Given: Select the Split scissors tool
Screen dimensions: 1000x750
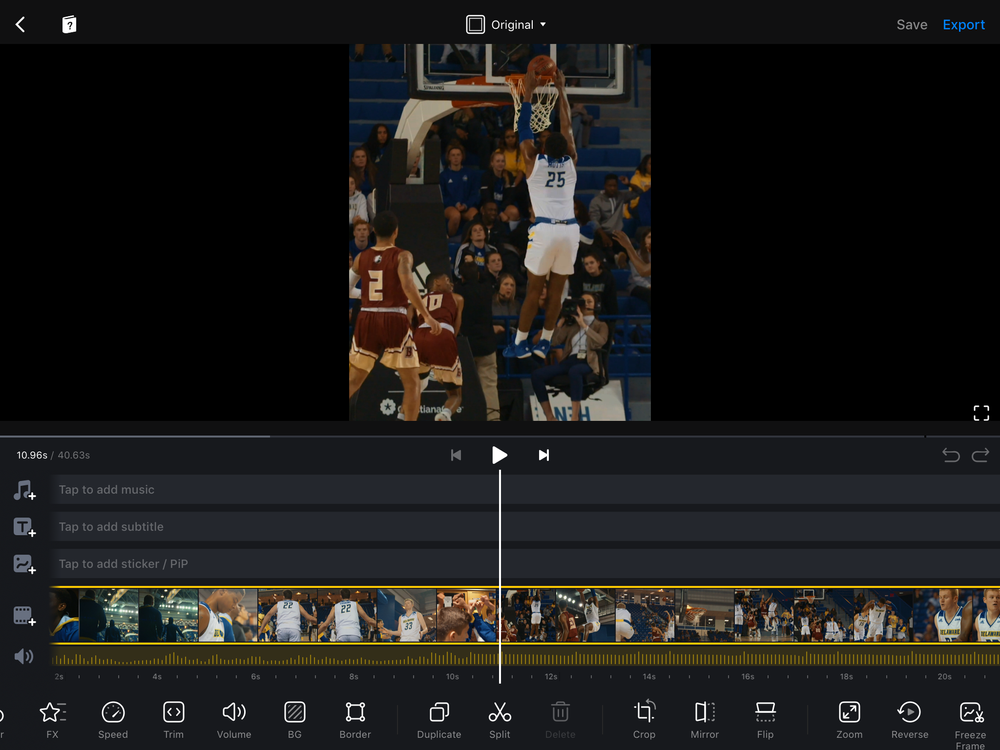Looking at the screenshot, I should [500, 719].
